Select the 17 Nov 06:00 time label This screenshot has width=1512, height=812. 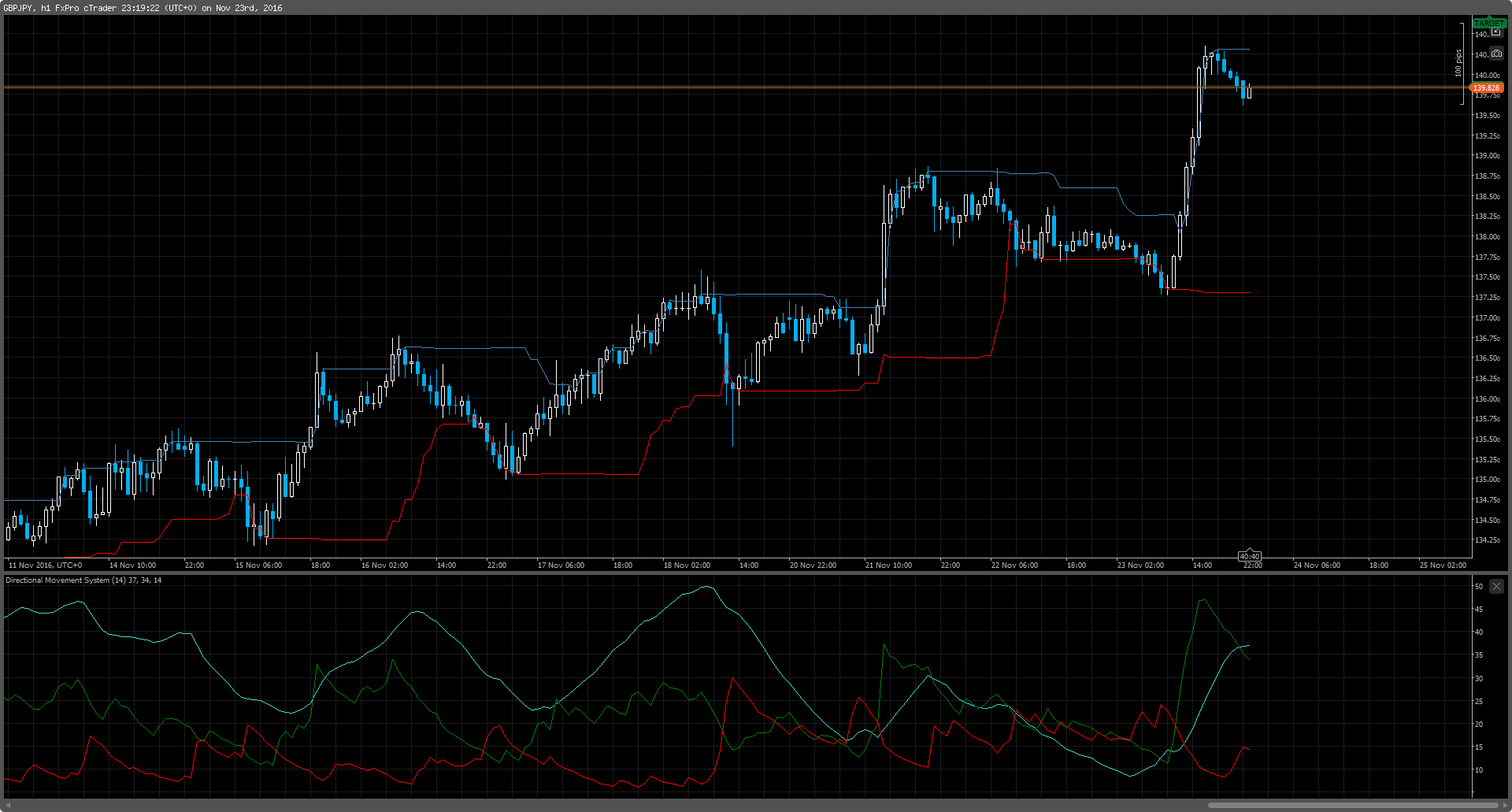(561, 565)
